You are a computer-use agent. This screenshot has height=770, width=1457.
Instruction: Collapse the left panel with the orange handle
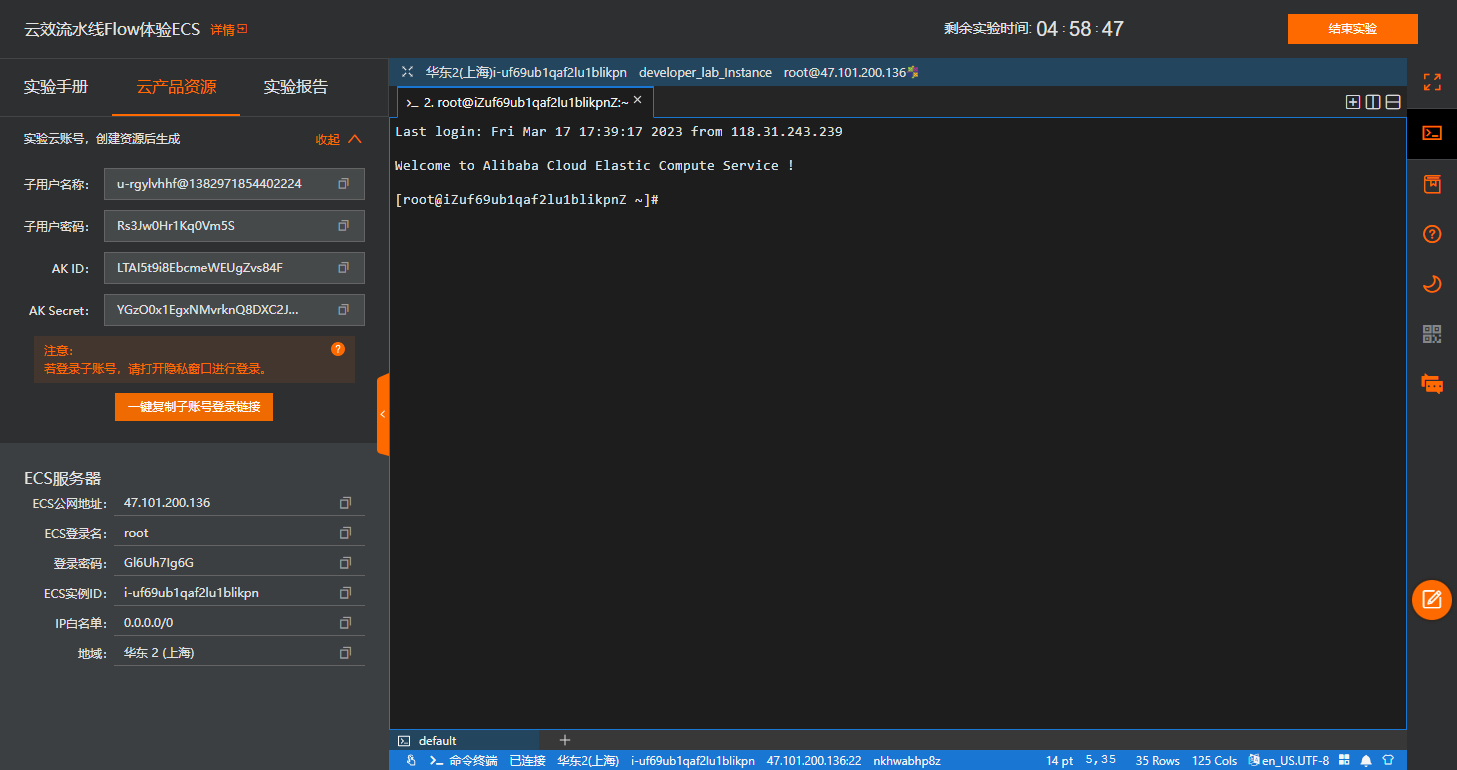click(383, 414)
